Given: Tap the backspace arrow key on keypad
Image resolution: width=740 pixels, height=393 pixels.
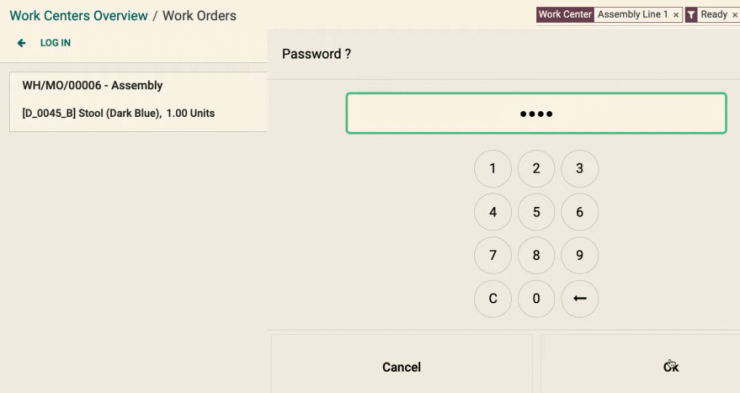Looking at the screenshot, I should coord(580,299).
